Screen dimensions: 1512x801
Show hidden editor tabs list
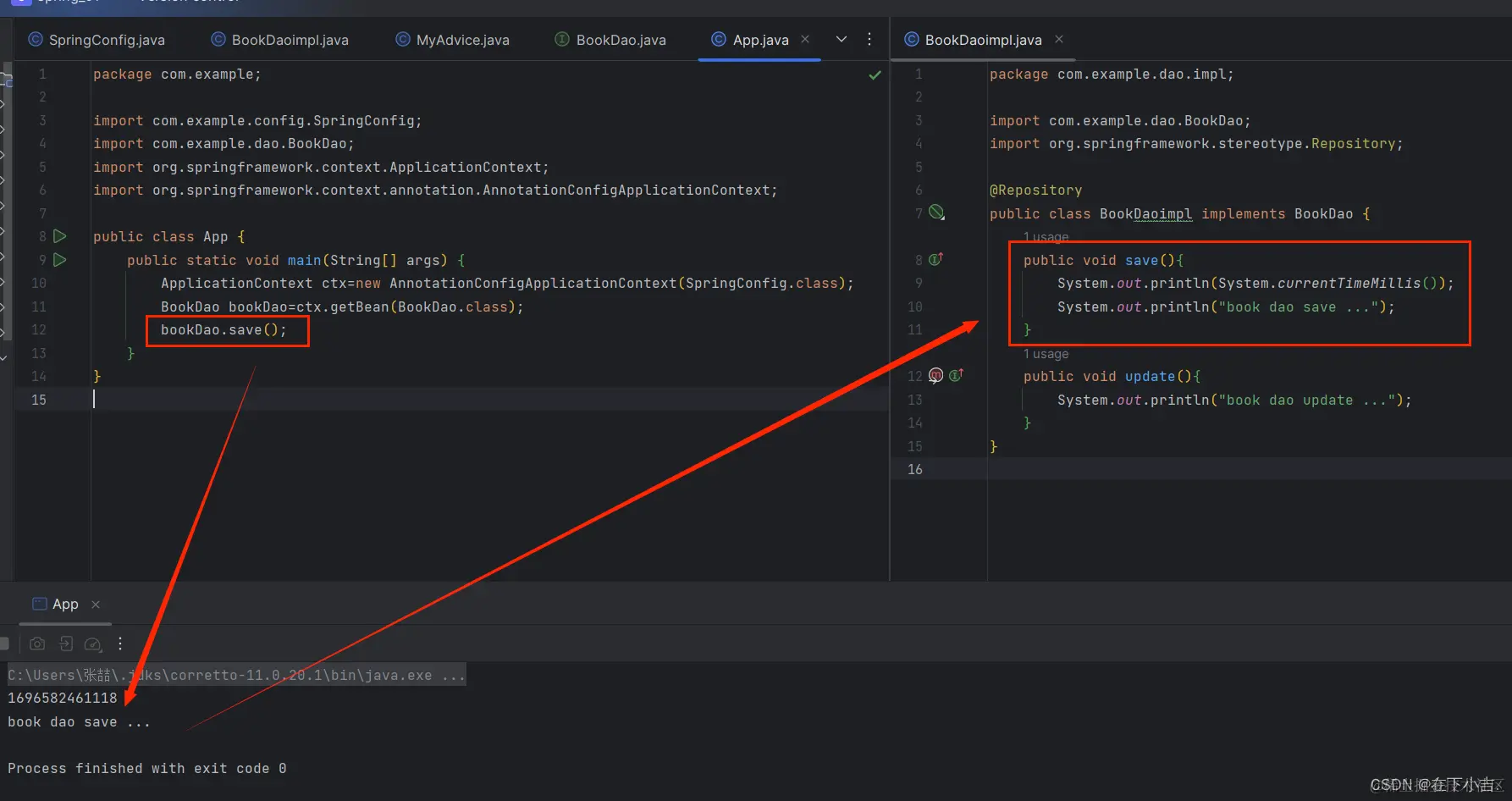(842, 39)
